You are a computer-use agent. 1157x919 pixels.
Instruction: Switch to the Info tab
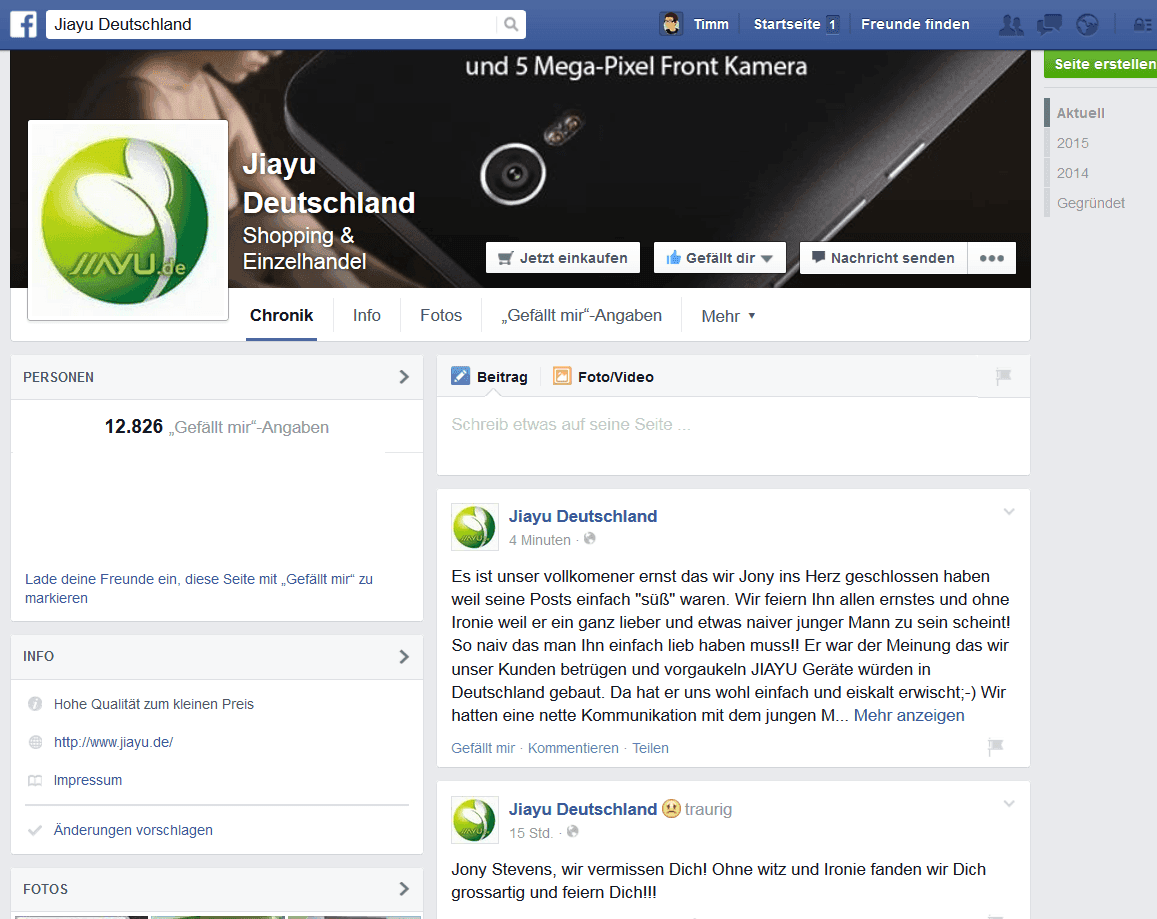(x=367, y=316)
